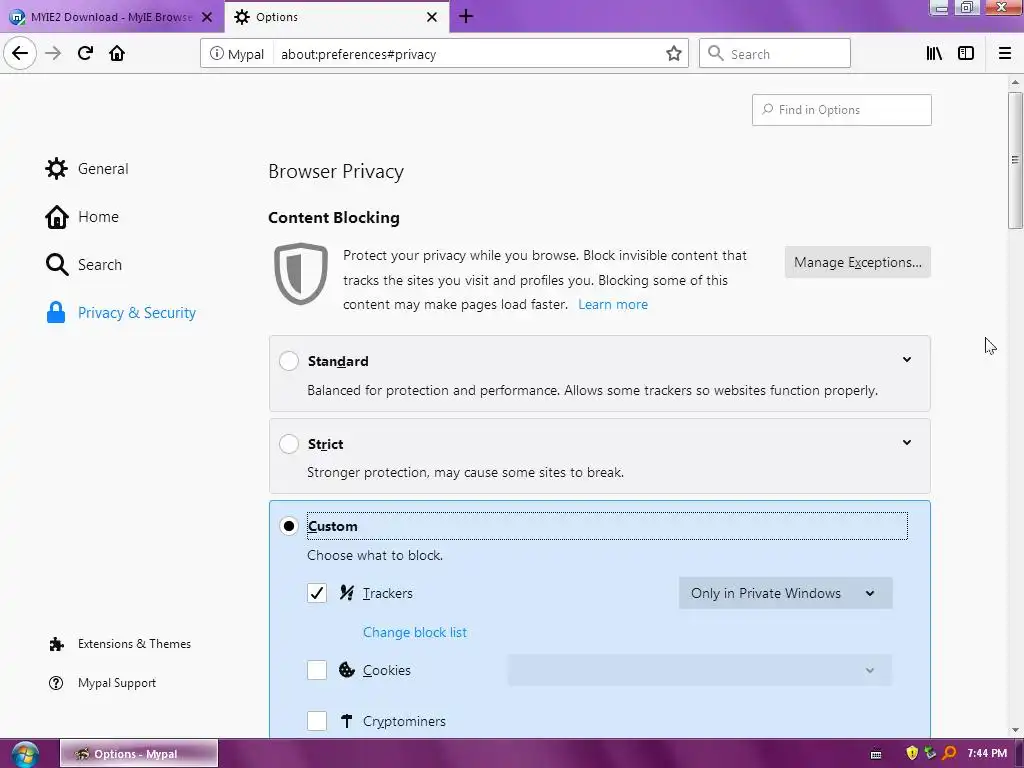This screenshot has height=768, width=1024.
Task: Switch to the MYIE2 Download tab
Action: tap(112, 17)
